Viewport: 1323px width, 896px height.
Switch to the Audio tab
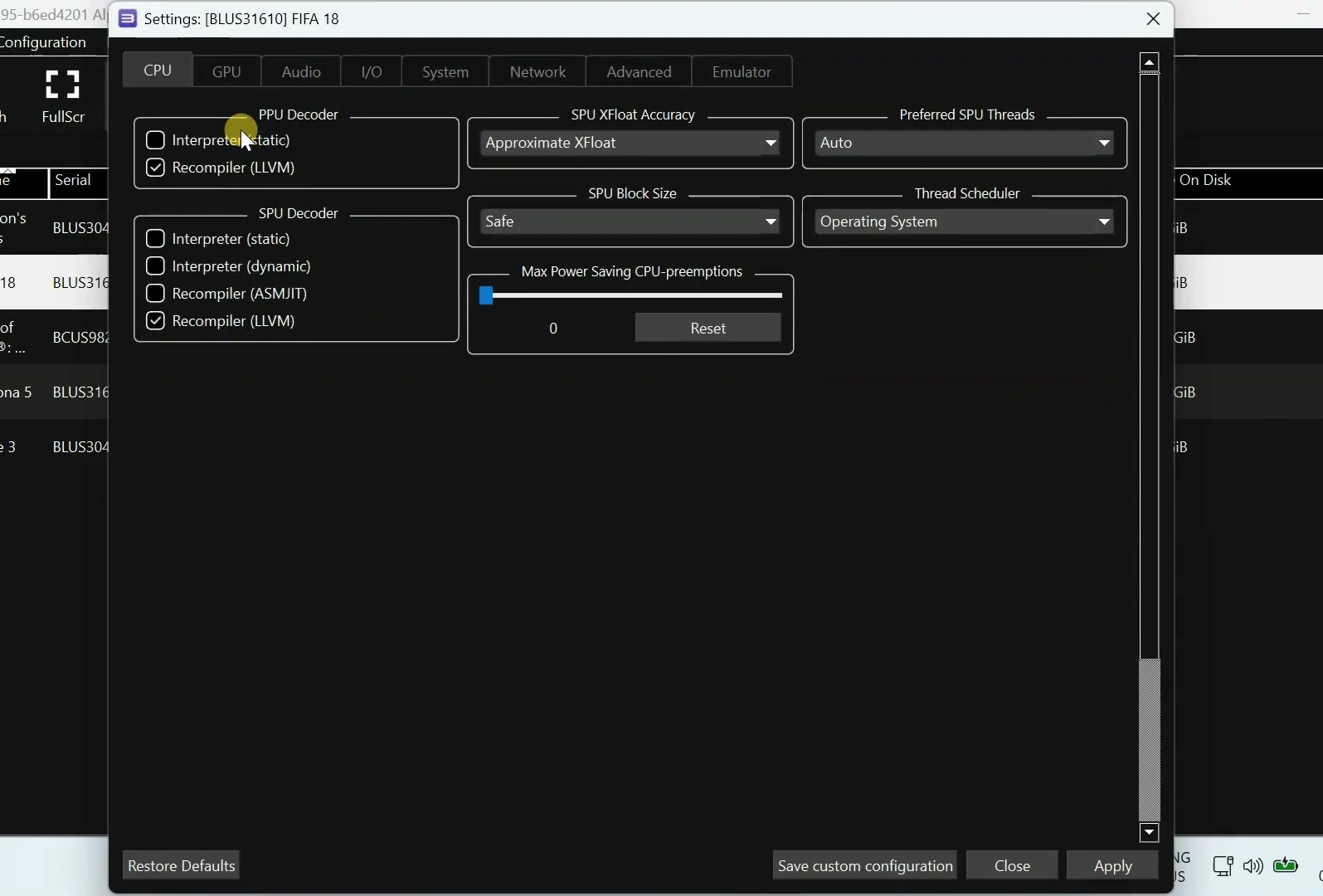click(x=301, y=72)
